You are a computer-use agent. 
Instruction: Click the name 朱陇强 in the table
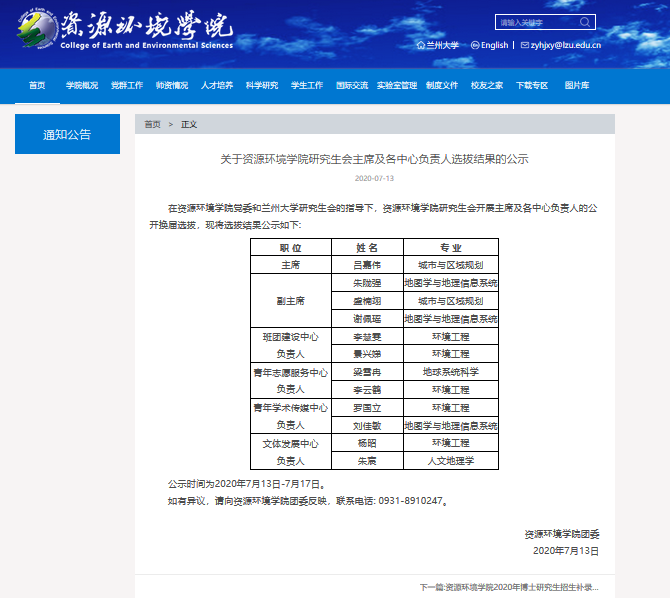click(x=367, y=283)
